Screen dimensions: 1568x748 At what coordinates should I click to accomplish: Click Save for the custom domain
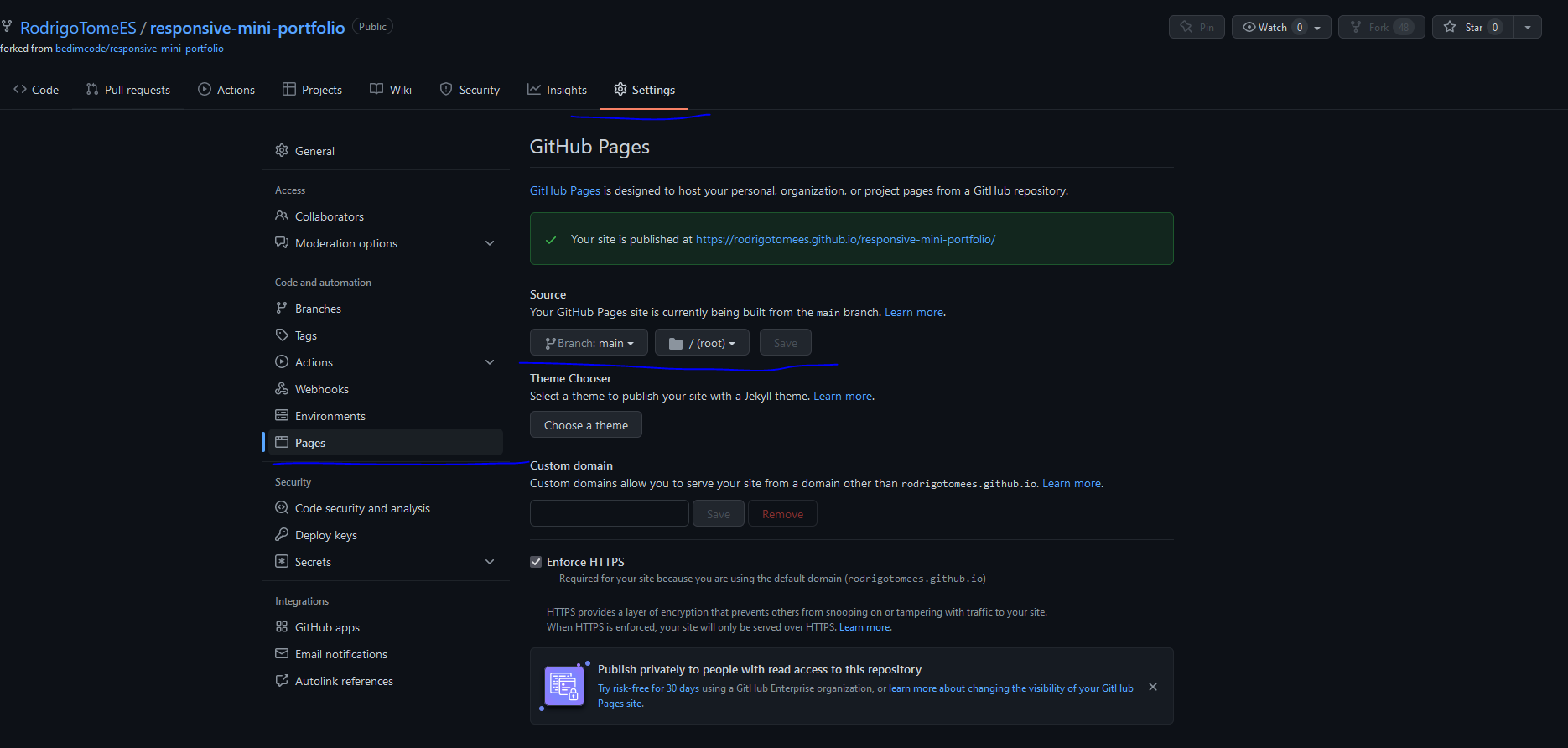pyautogui.click(x=719, y=514)
